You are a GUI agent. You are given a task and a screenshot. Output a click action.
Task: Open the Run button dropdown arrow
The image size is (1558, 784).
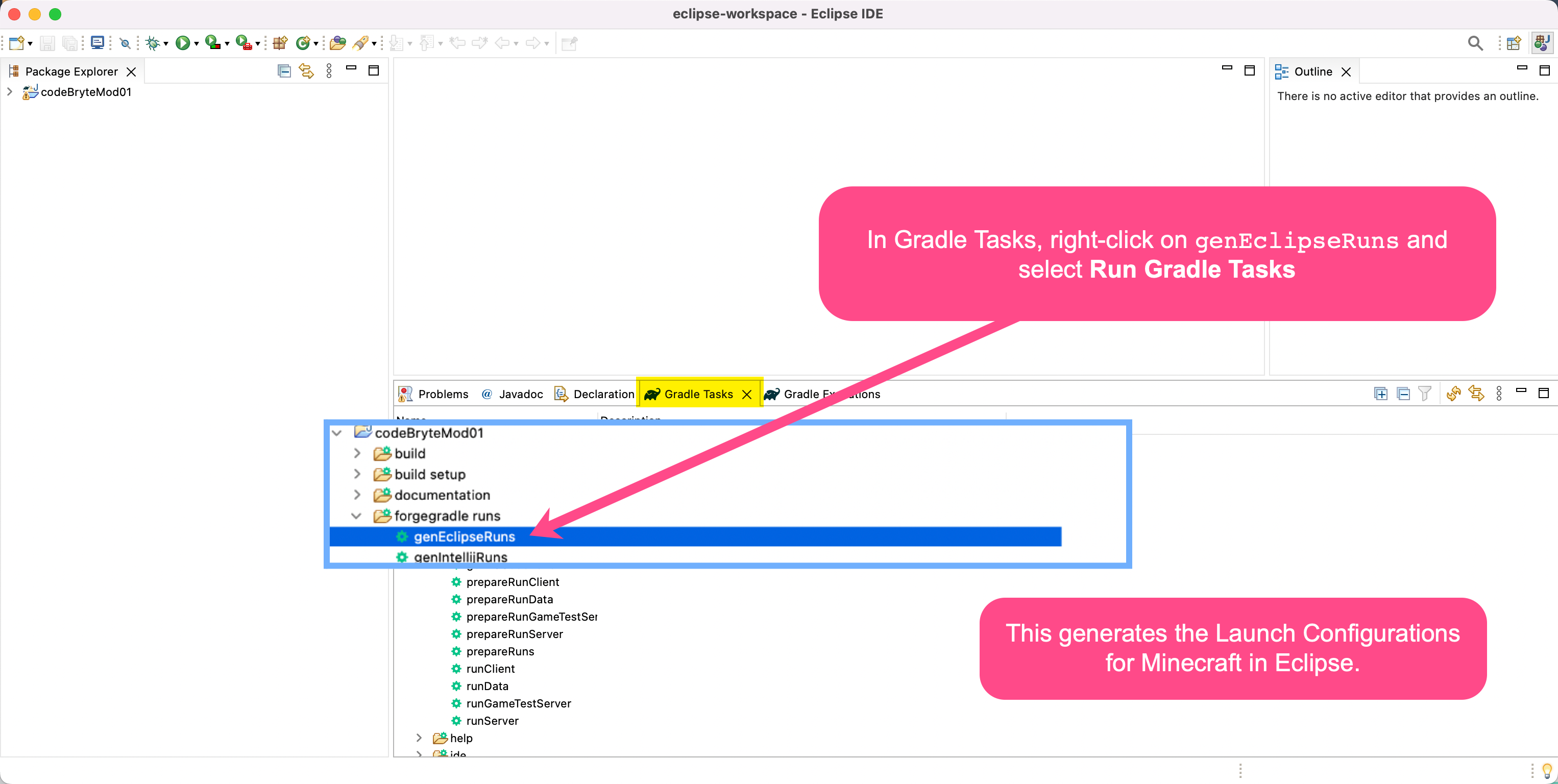click(x=196, y=43)
